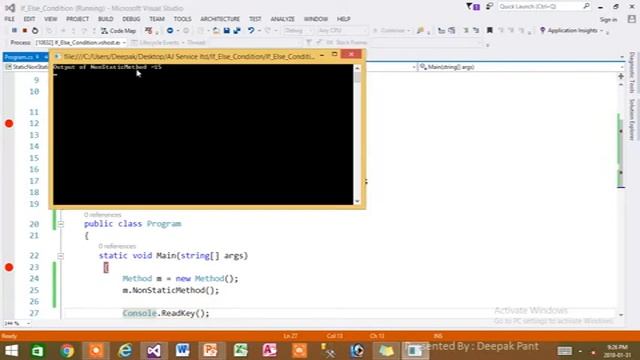Open the ARCHITECTURE menu
This screenshot has height=360, width=640.
(x=220, y=19)
